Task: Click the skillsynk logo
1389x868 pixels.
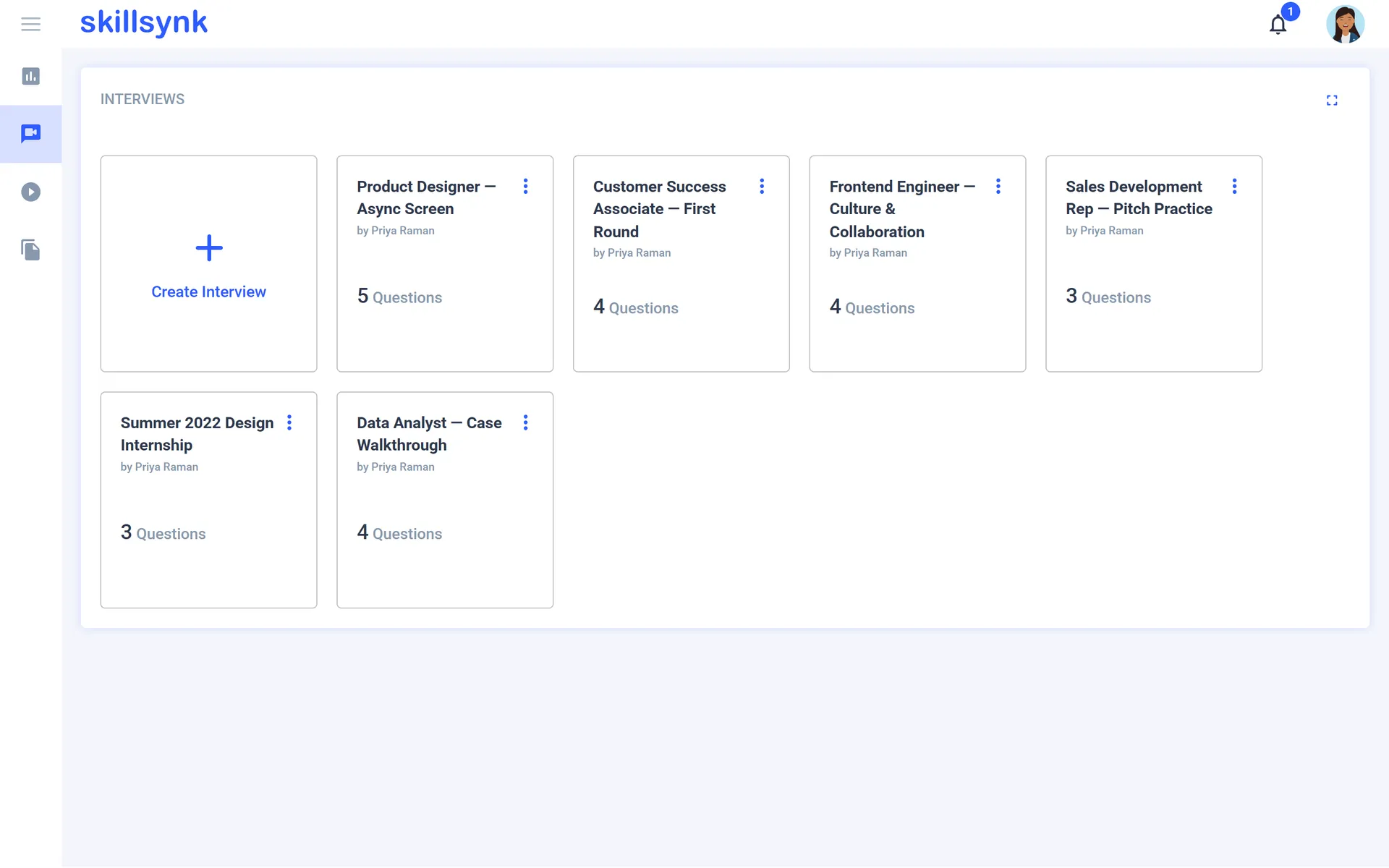Action: [x=143, y=22]
